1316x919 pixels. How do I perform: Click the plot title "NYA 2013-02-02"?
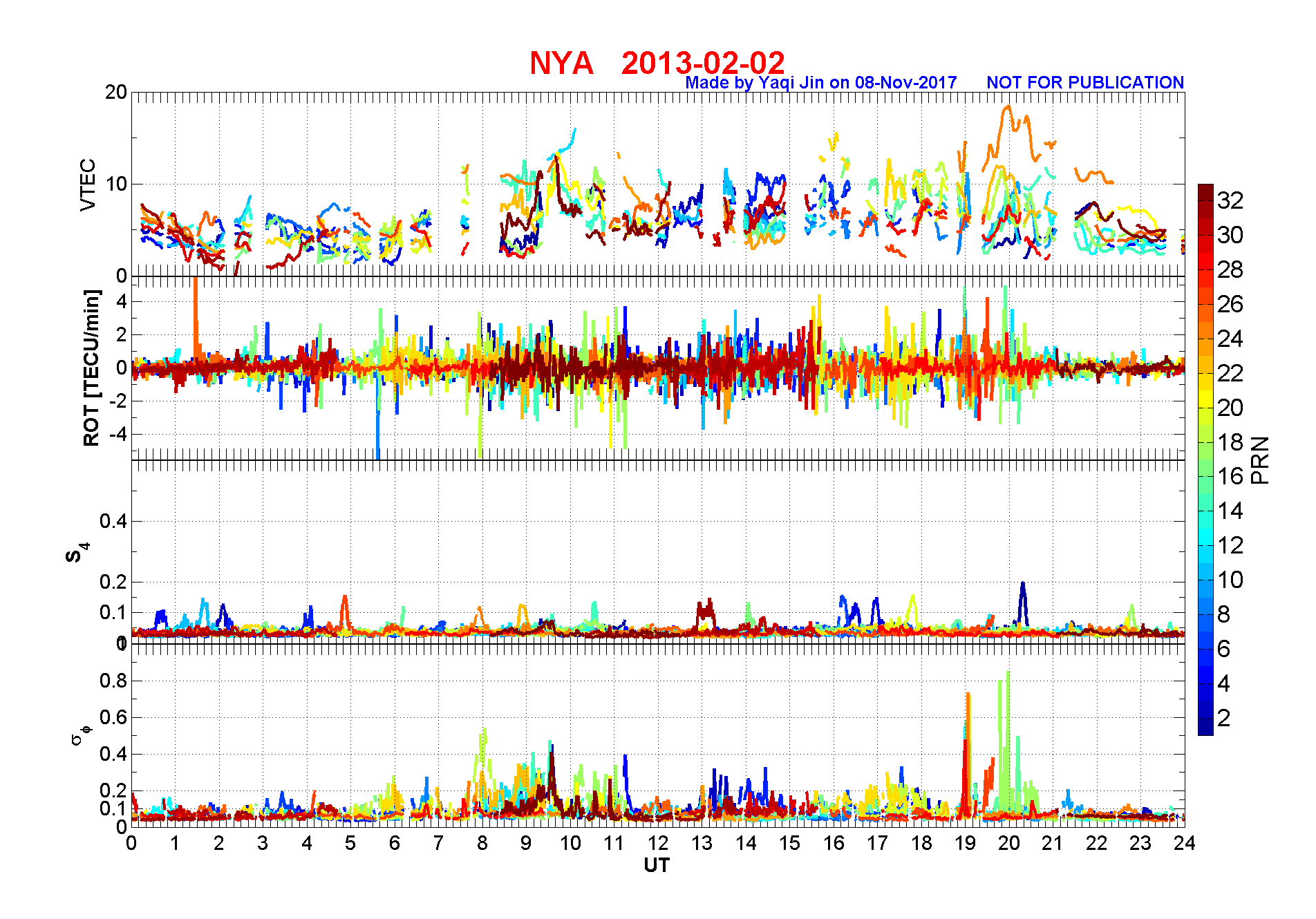click(x=657, y=63)
